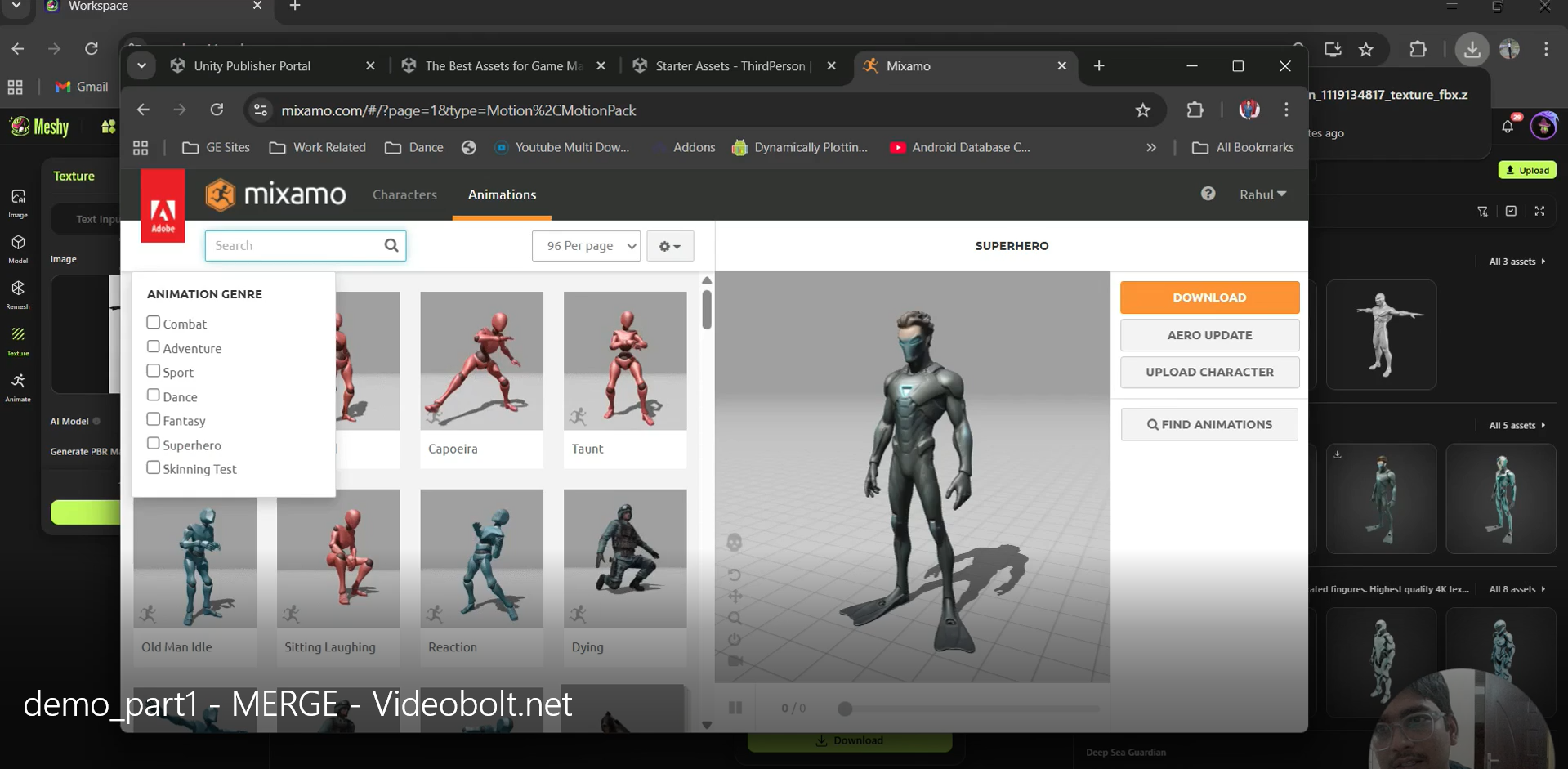Reload the Mixamo page
Image resolution: width=1568 pixels, height=769 pixels.
[x=217, y=110]
